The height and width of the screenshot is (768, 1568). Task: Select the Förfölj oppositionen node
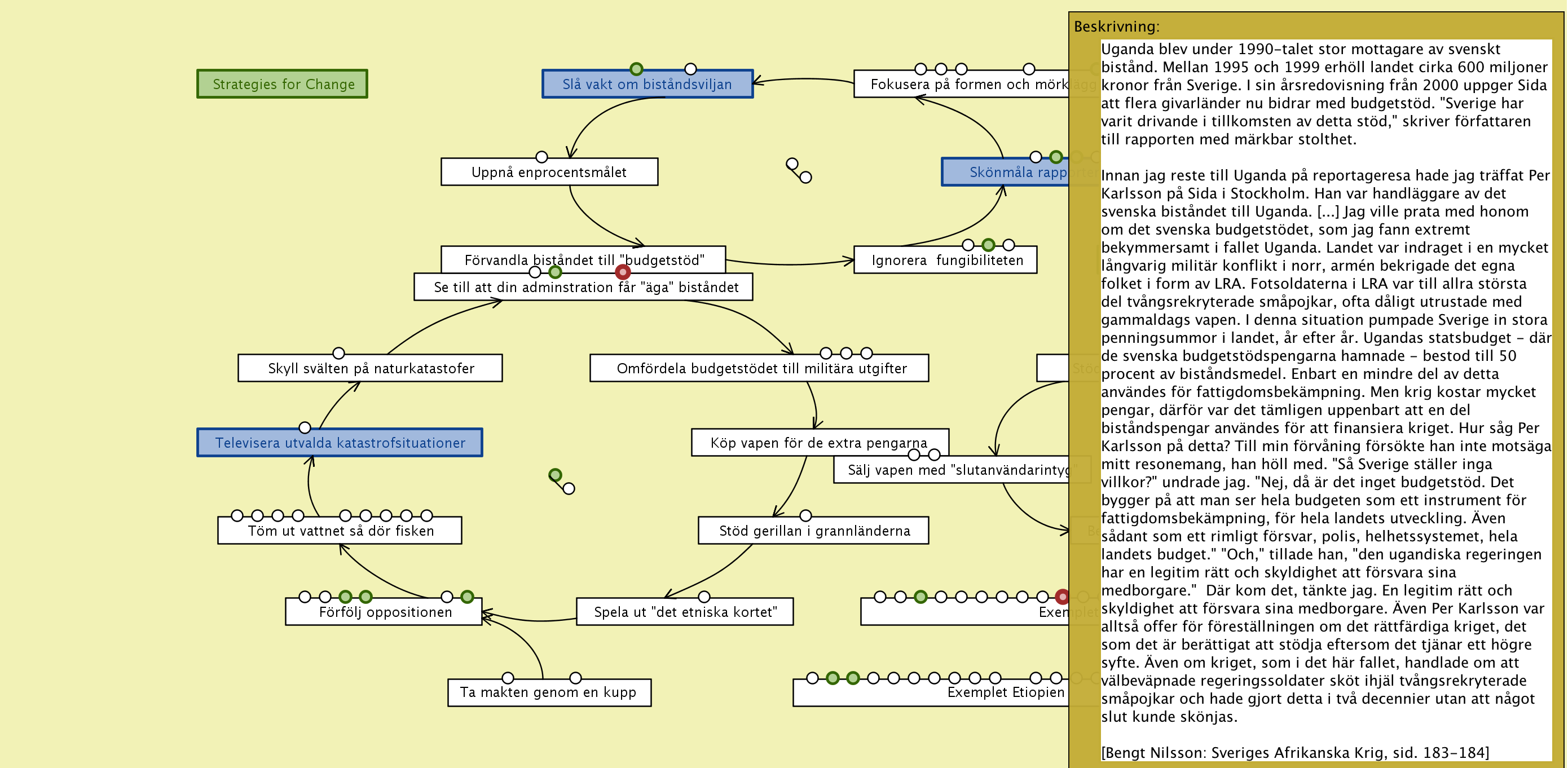pos(384,612)
